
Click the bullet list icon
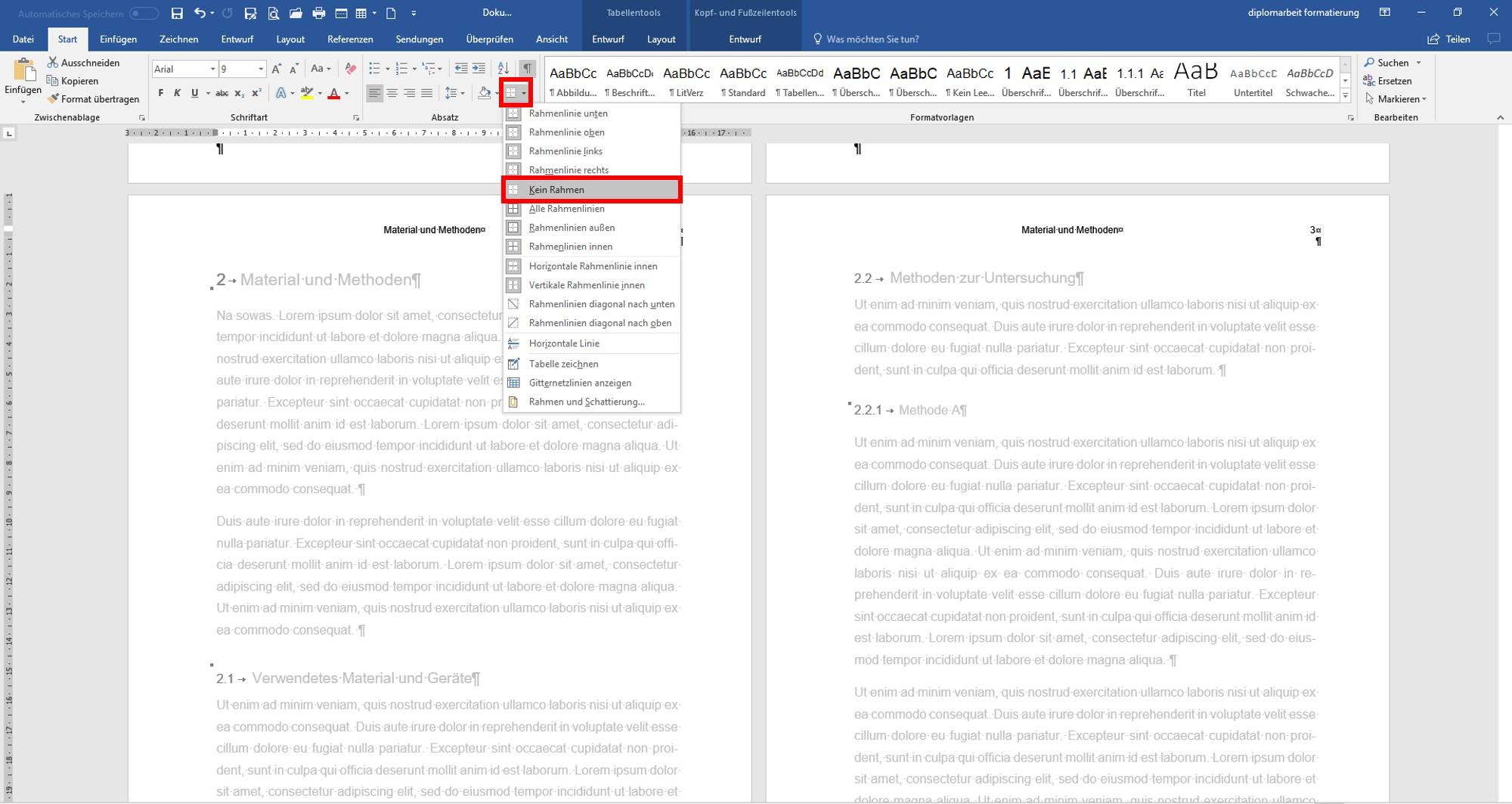(374, 69)
